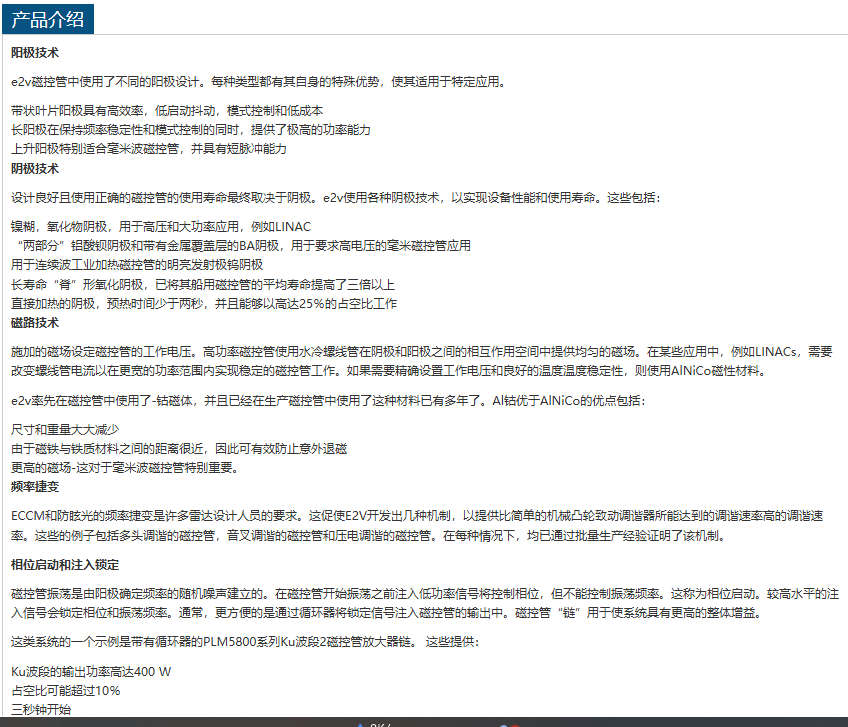Click the line starting with 长阳极在保持频率稳定性
This screenshot has width=848, height=727.
pos(190,130)
